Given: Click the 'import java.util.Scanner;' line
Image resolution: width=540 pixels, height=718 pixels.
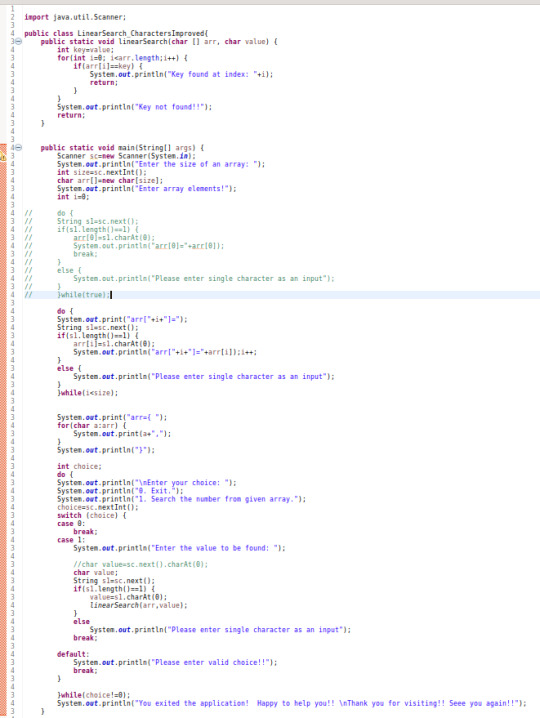Looking at the screenshot, I should [x=75, y=17].
